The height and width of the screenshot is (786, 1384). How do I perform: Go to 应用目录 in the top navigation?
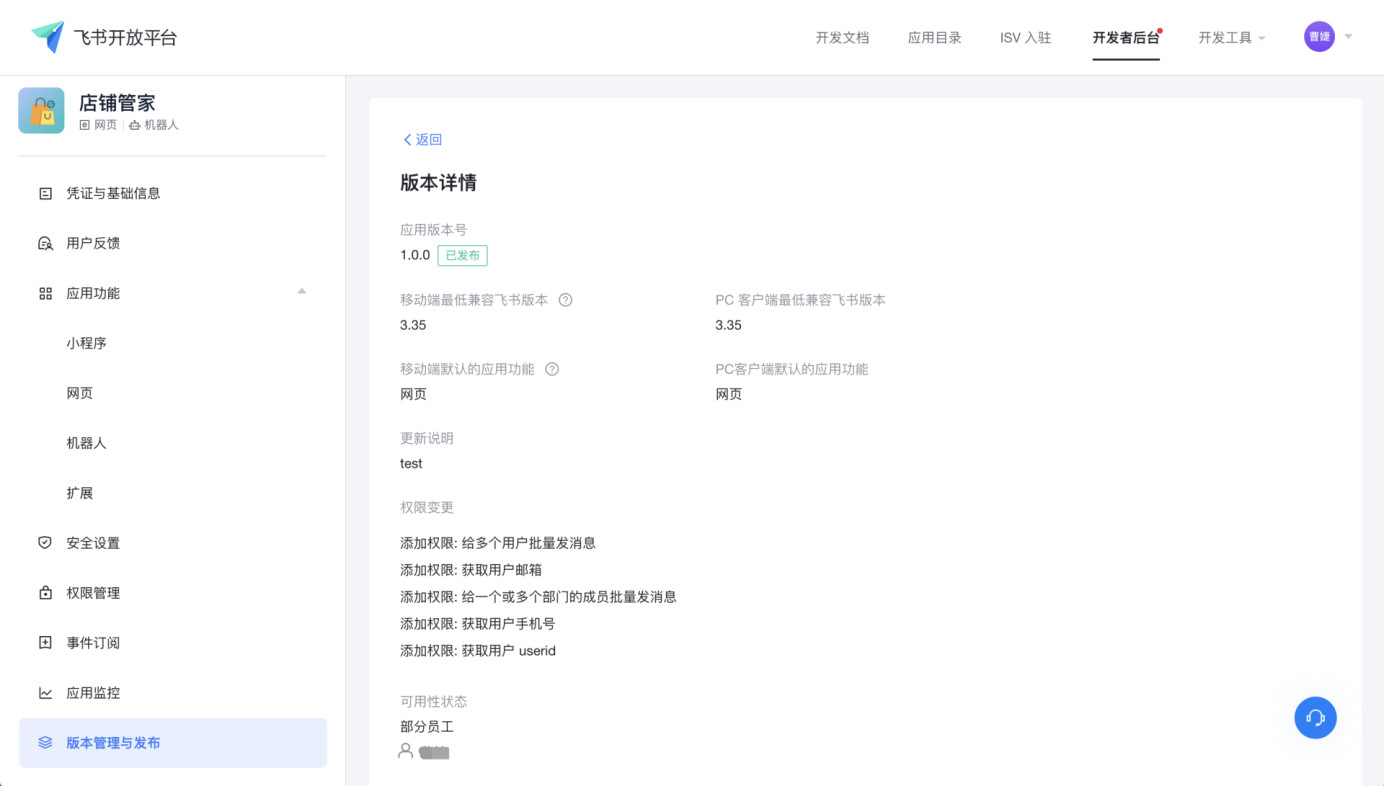(934, 38)
